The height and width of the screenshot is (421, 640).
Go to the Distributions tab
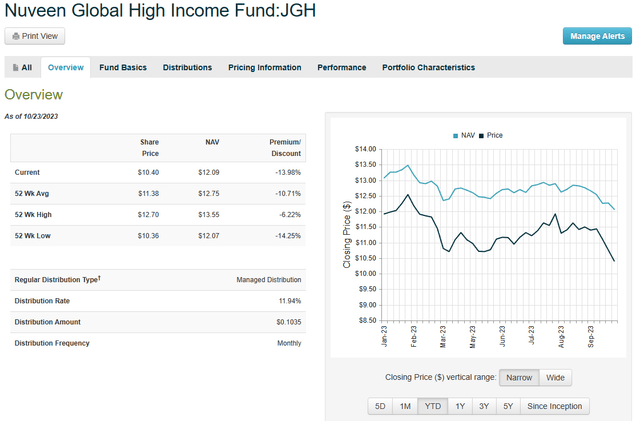[x=187, y=68]
